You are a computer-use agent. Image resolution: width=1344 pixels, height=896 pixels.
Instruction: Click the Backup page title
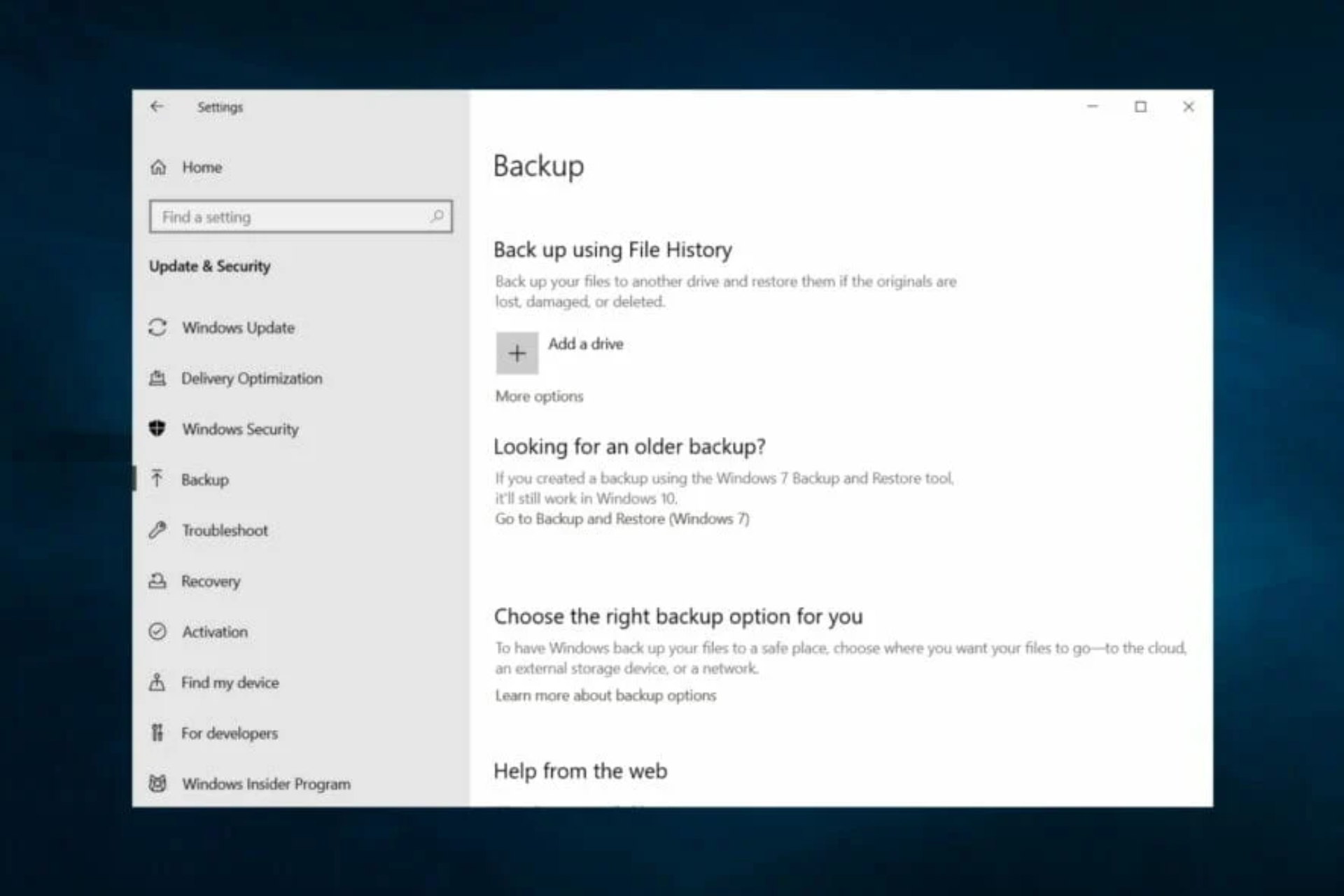pos(538,167)
